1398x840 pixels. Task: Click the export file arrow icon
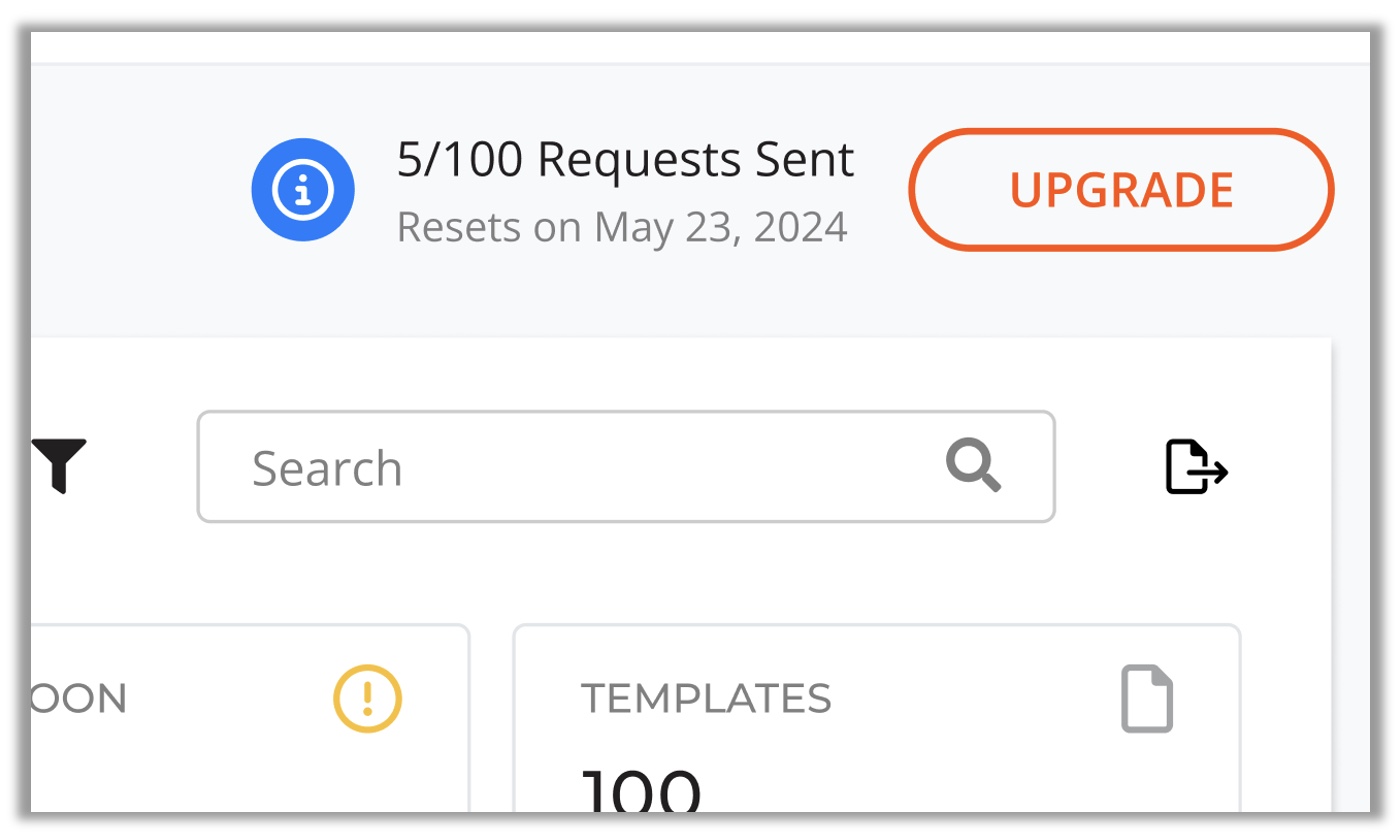1196,466
